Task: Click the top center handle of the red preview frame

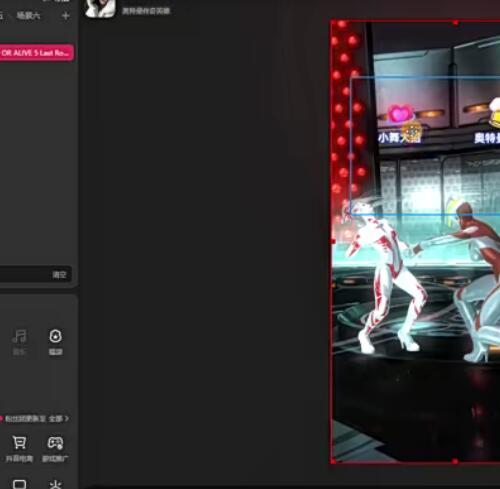Action: [x=456, y=23]
